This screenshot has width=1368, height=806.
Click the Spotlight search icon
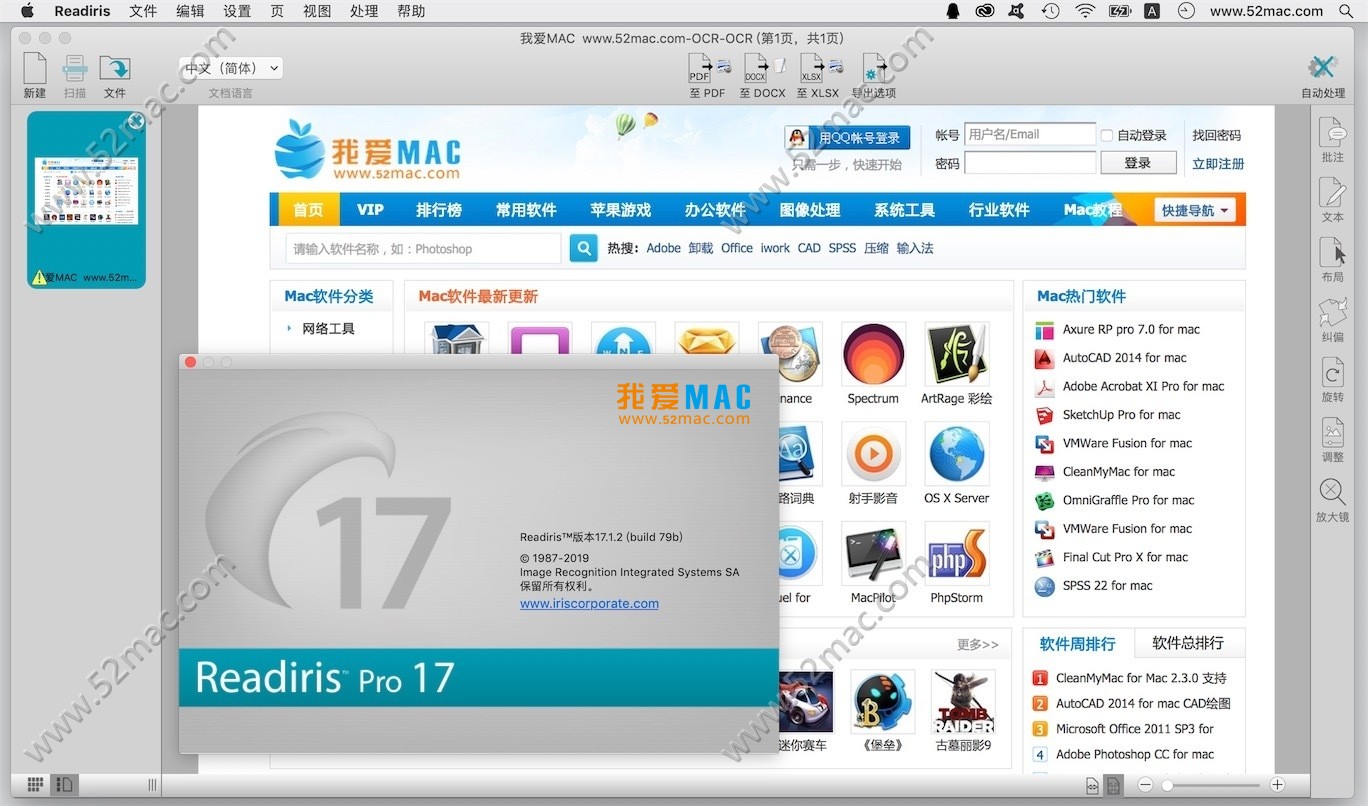click(x=1345, y=11)
